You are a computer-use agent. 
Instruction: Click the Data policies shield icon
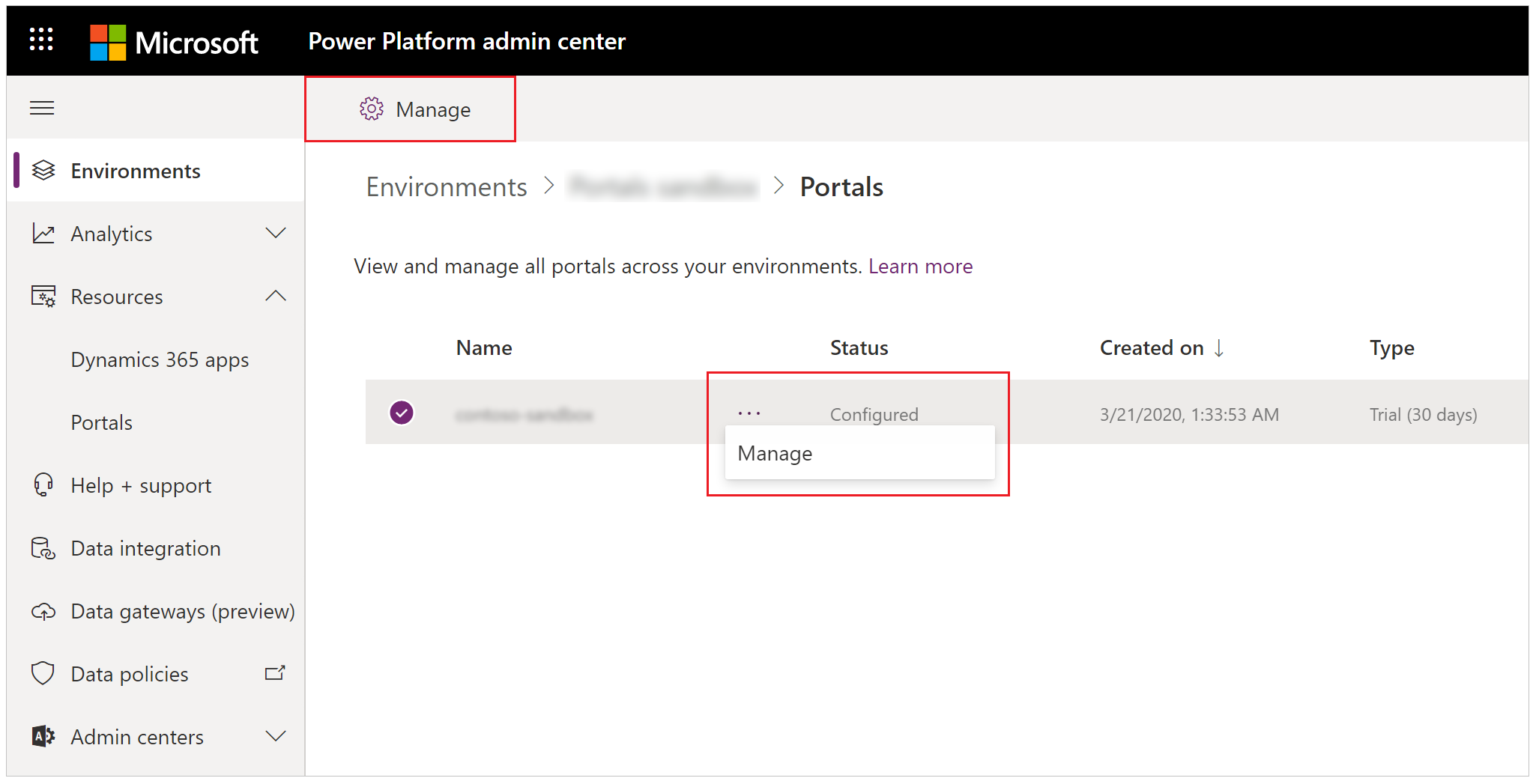(43, 674)
